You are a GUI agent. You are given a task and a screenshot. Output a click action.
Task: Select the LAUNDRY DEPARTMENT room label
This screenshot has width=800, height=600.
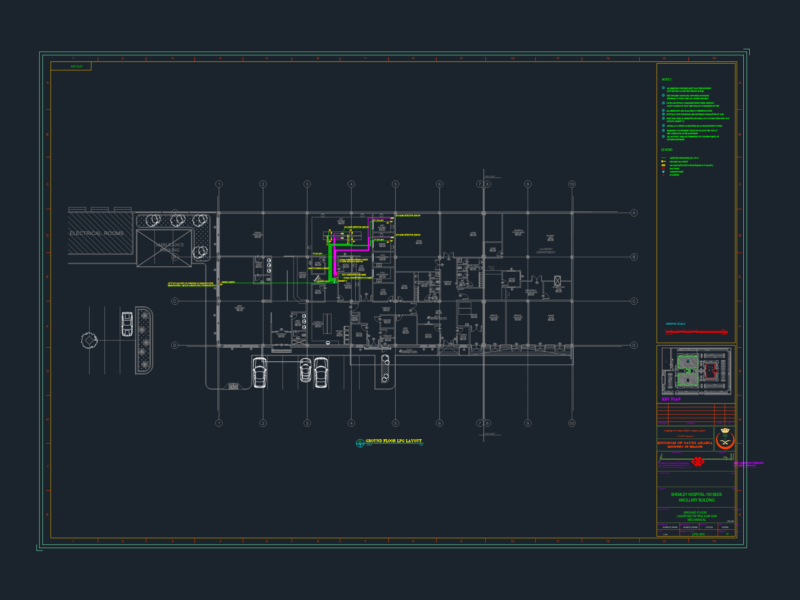pos(546,251)
